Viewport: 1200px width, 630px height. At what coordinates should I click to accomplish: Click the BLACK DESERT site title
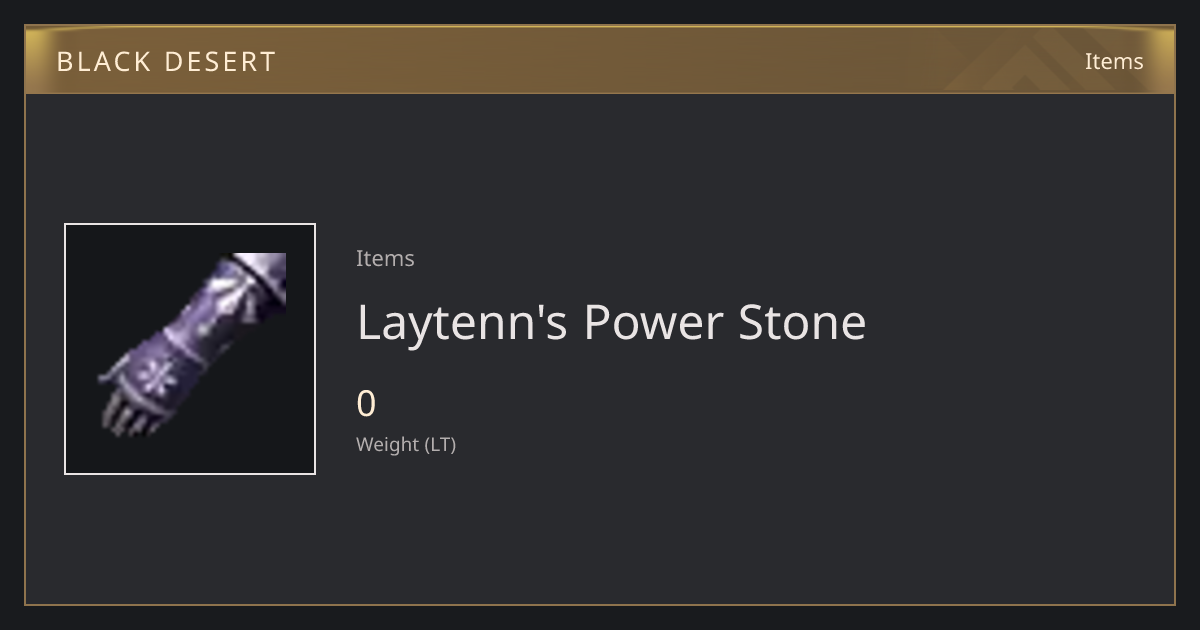(x=166, y=61)
